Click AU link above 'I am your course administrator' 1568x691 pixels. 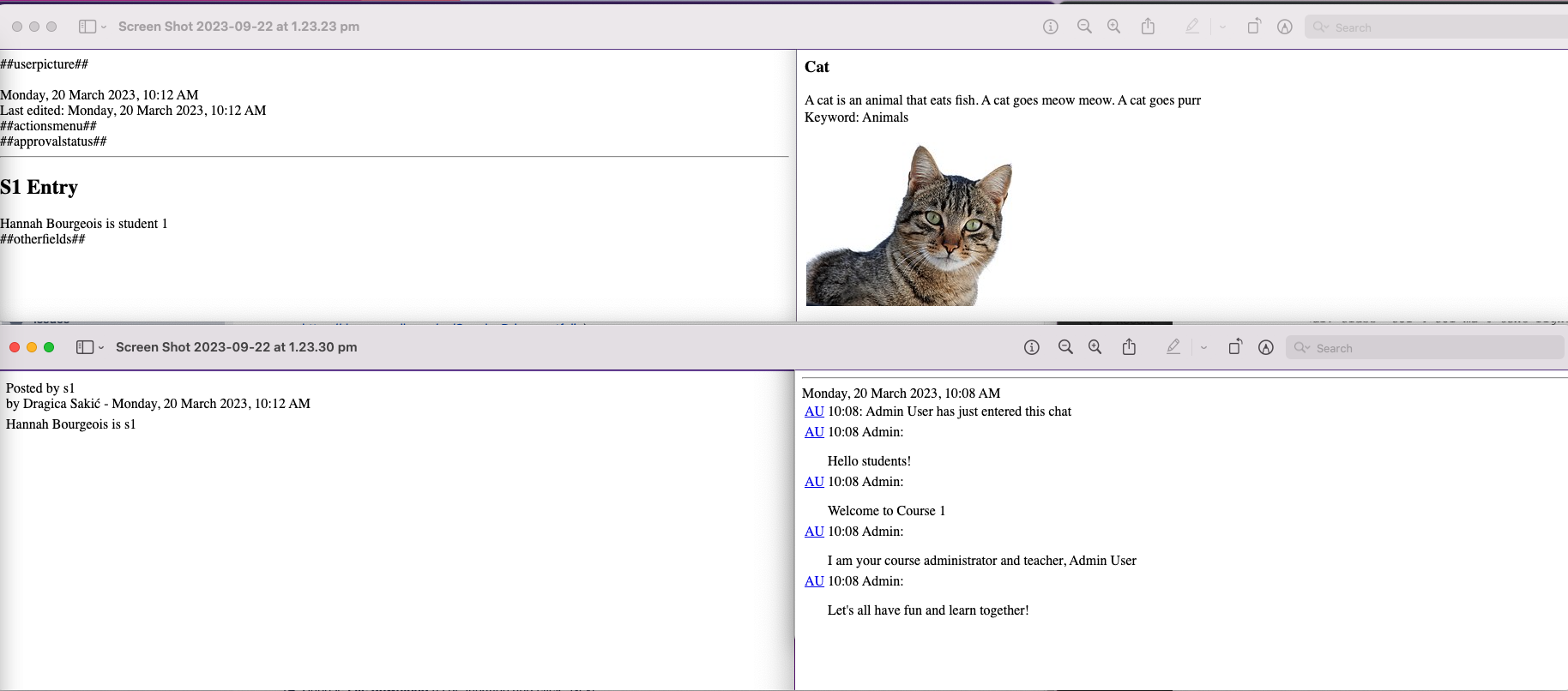pyautogui.click(x=814, y=532)
